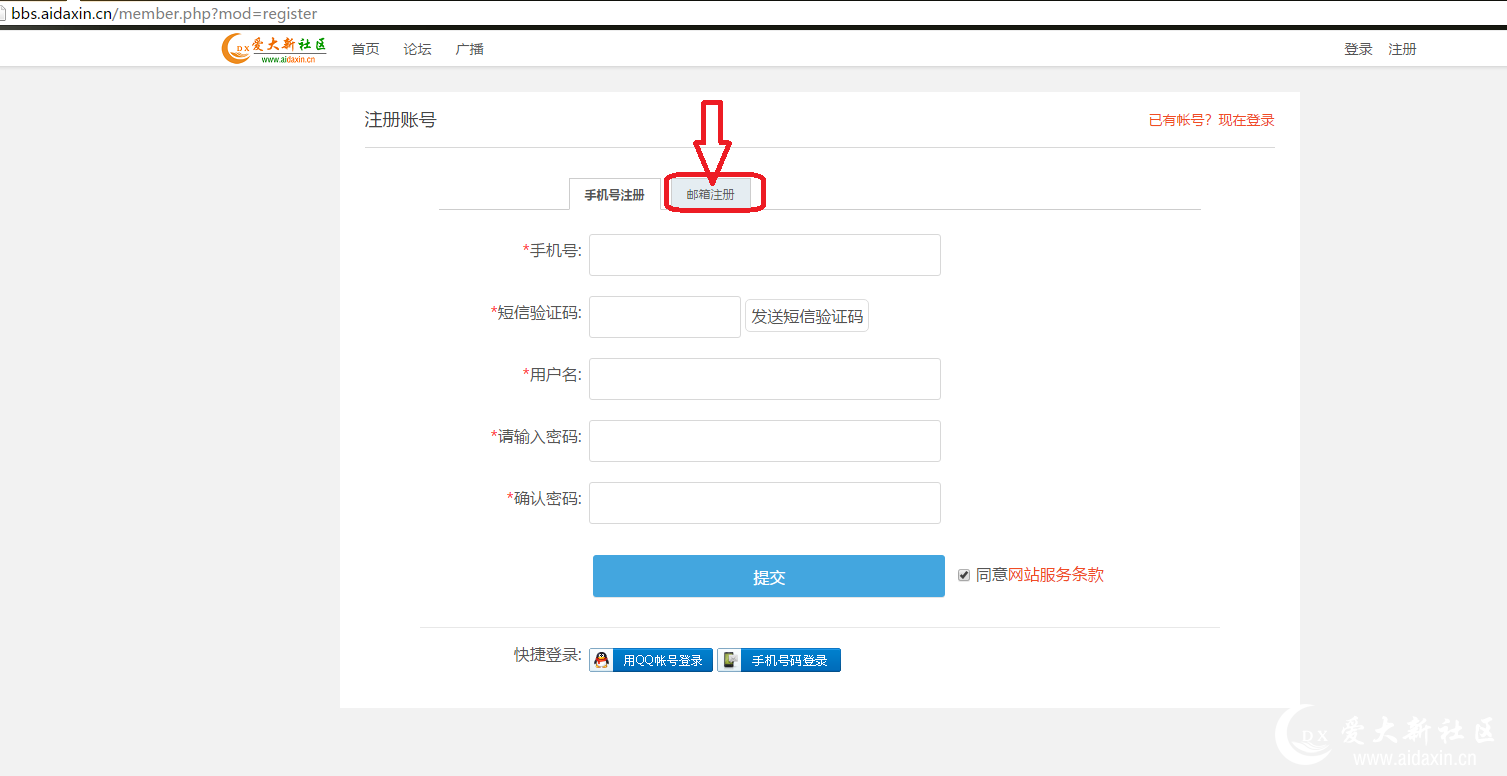
Task: Open the 广播 navigation link
Action: [x=470, y=49]
